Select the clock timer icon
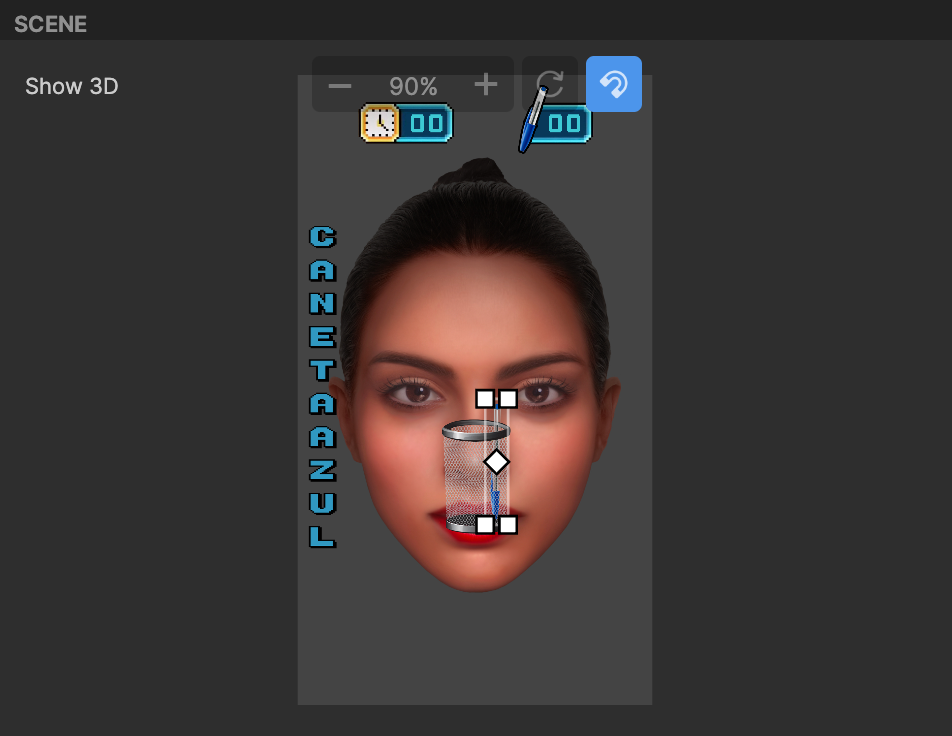This screenshot has width=952, height=736. 380,123
